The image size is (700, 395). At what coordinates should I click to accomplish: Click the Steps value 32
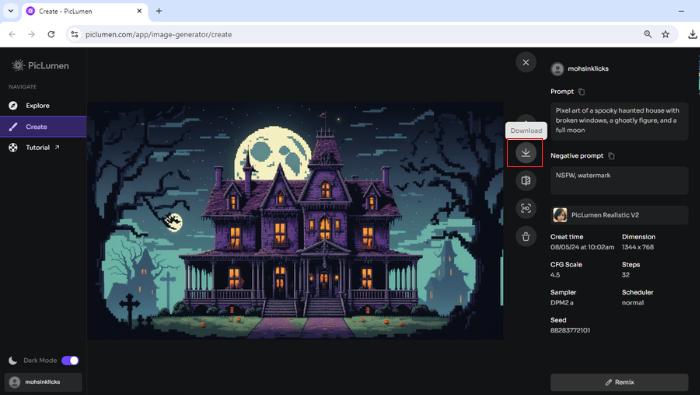click(x=625, y=275)
